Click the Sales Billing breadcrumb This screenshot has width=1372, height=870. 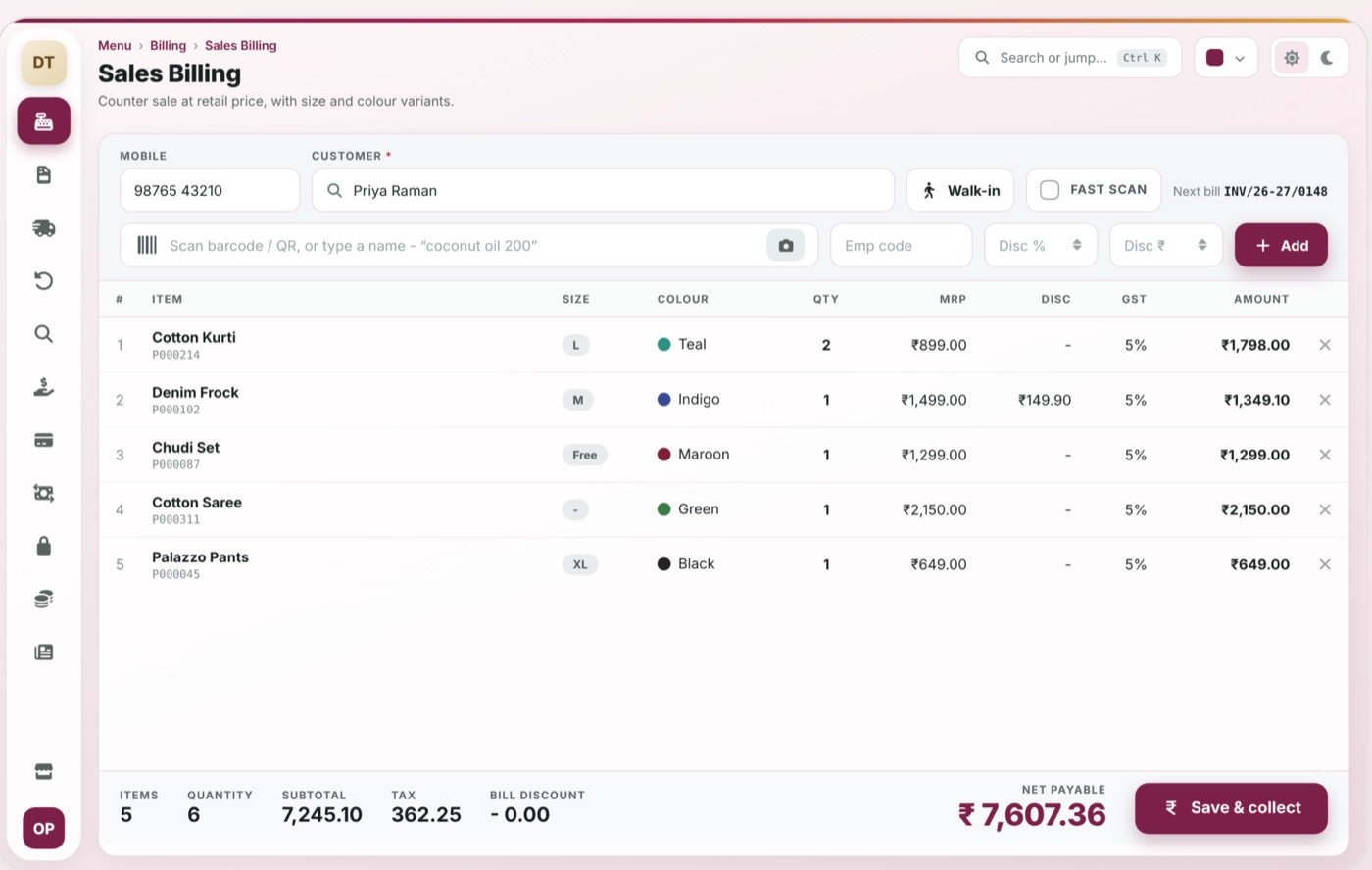pyautogui.click(x=240, y=45)
